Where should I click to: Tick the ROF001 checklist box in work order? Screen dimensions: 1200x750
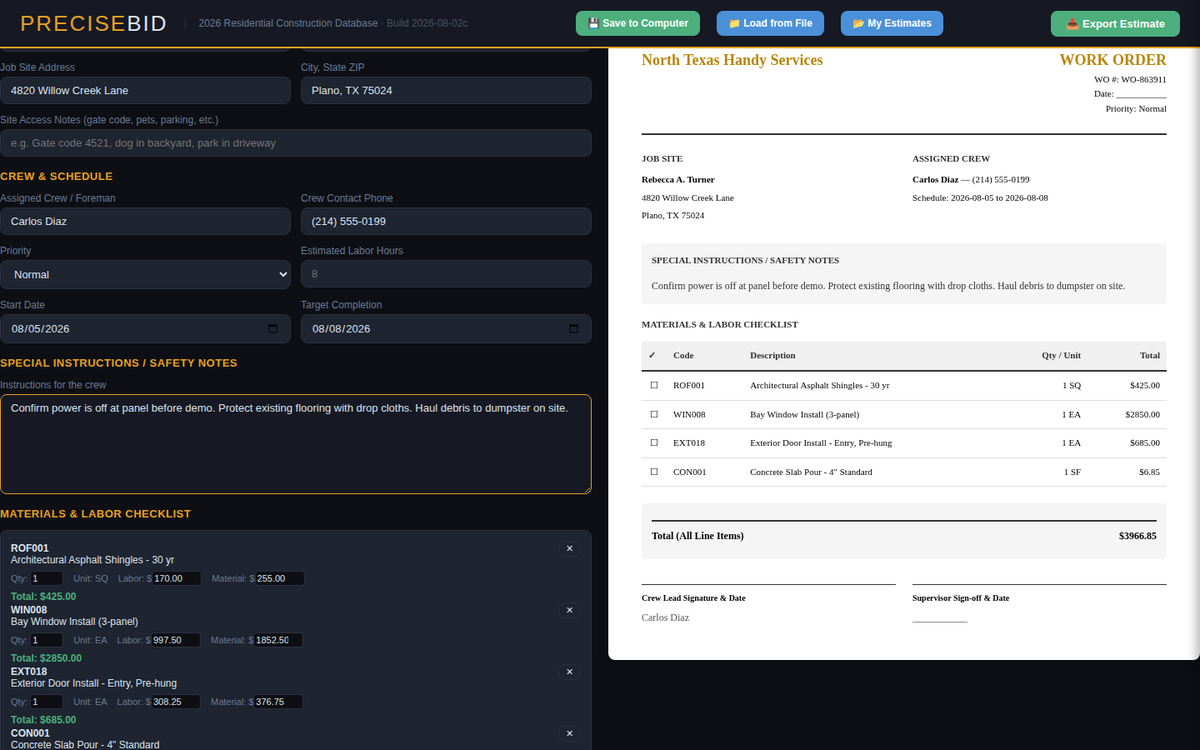pyautogui.click(x=654, y=385)
